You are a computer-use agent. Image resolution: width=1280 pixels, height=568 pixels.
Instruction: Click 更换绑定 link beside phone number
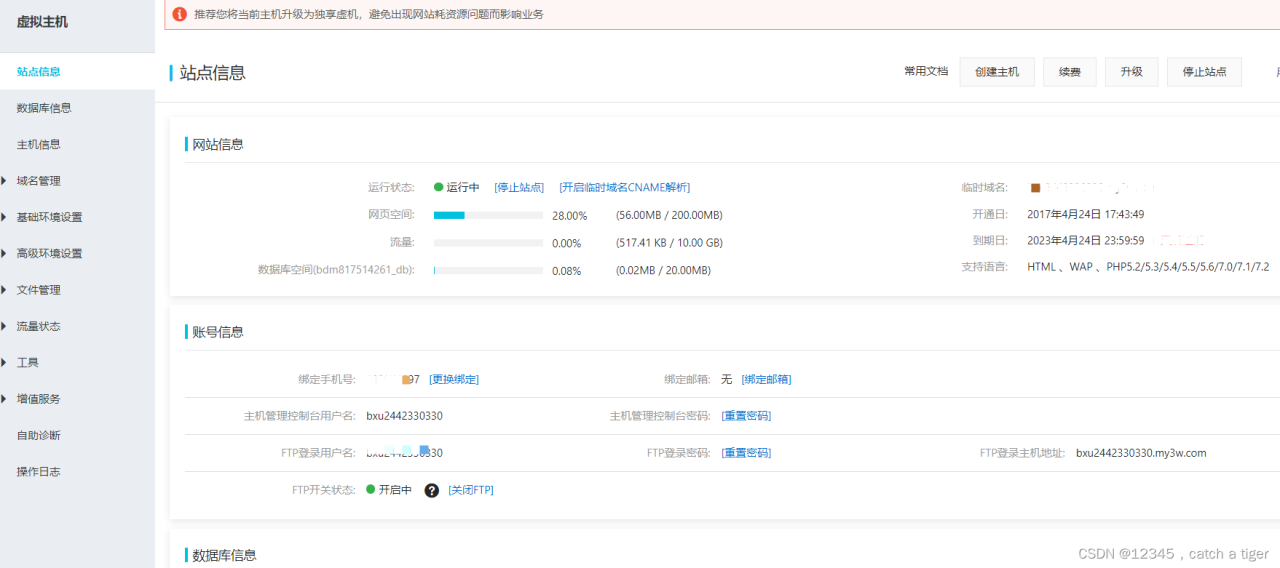pyautogui.click(x=454, y=379)
